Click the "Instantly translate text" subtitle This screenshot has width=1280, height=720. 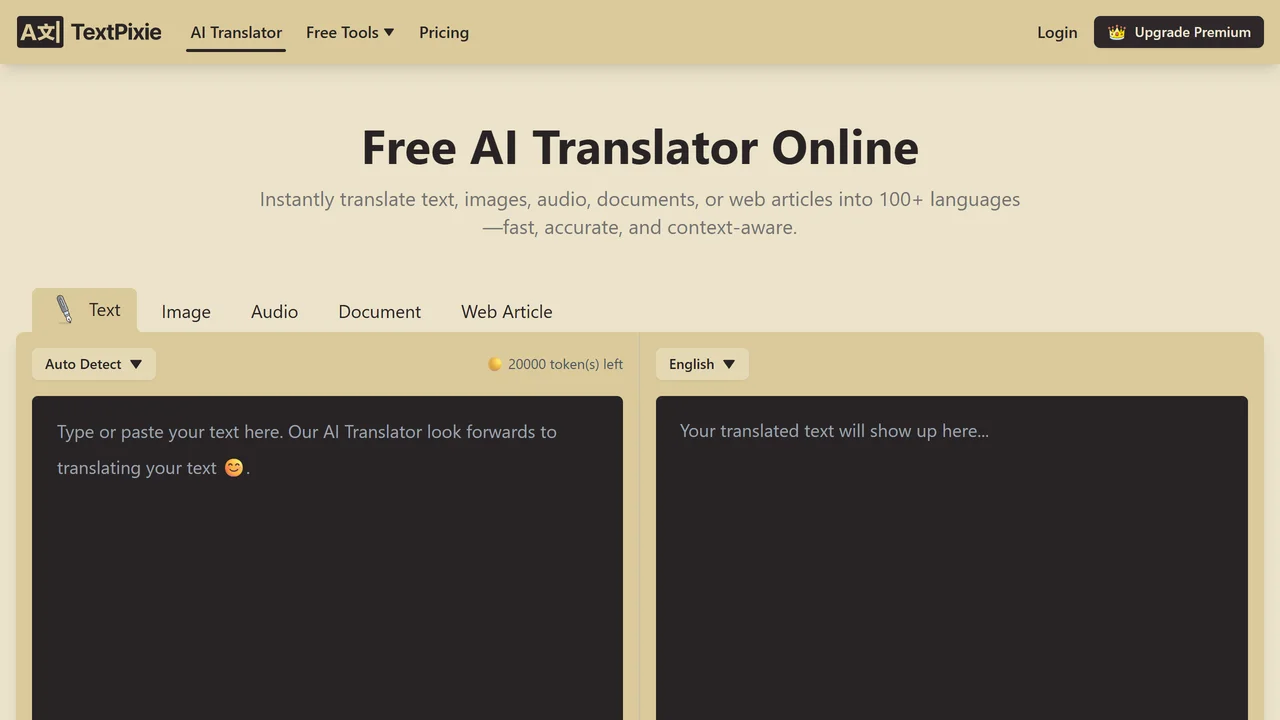pyautogui.click(x=640, y=213)
